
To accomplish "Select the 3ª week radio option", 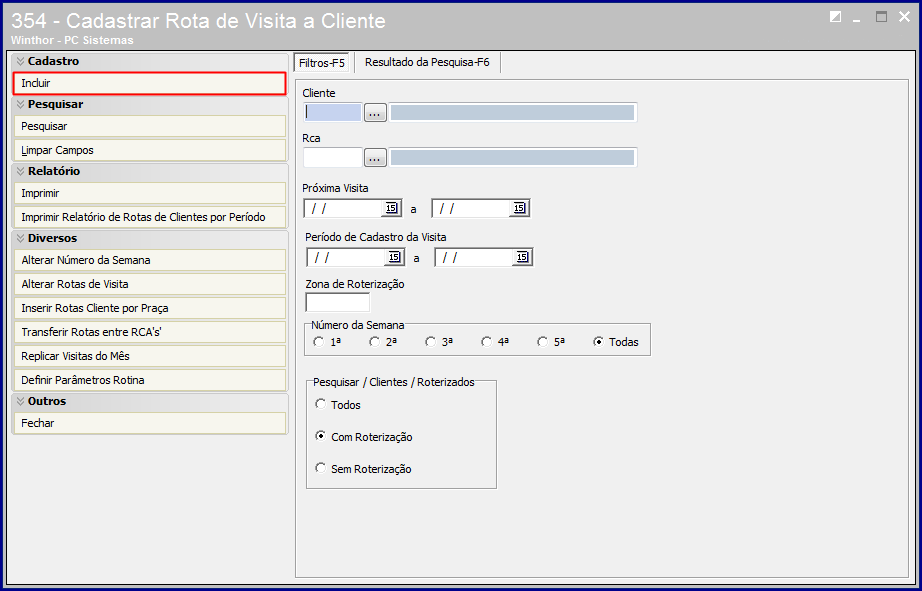I will (x=431, y=342).
